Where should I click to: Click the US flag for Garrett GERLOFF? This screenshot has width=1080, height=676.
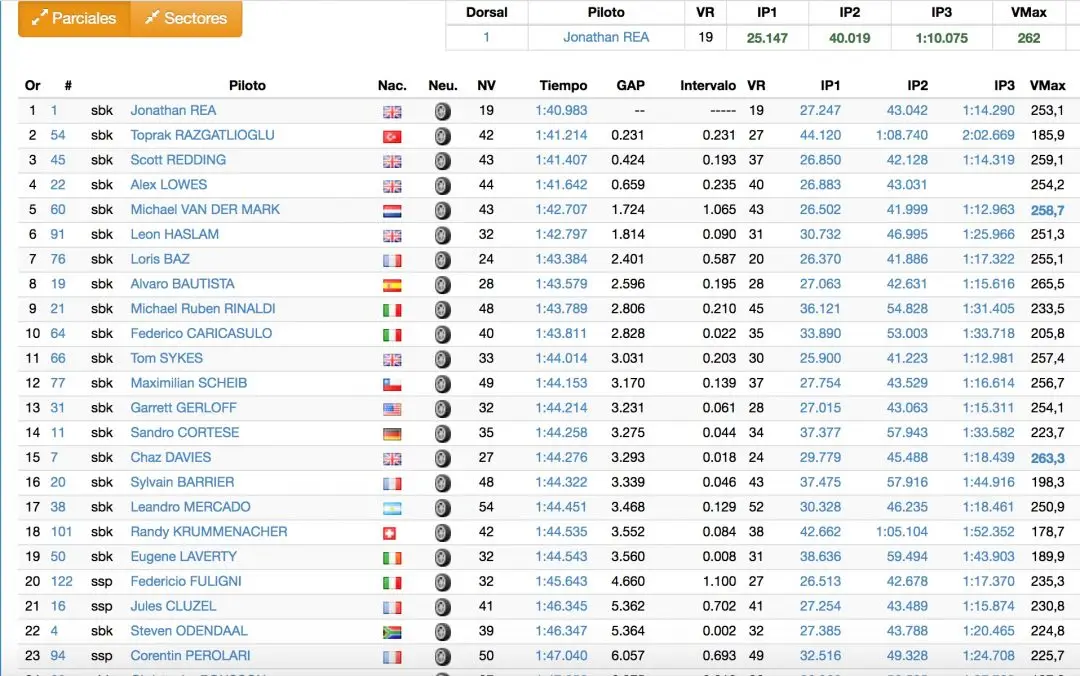coord(392,409)
